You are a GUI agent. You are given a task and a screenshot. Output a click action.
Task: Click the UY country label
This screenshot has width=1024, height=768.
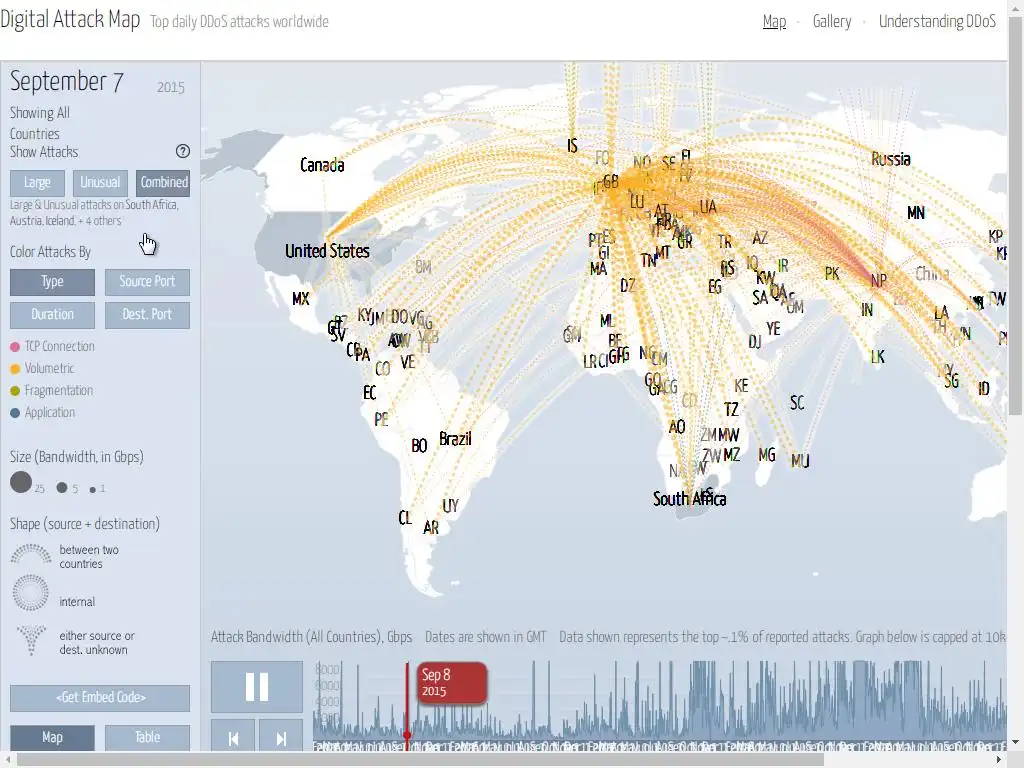click(x=451, y=506)
